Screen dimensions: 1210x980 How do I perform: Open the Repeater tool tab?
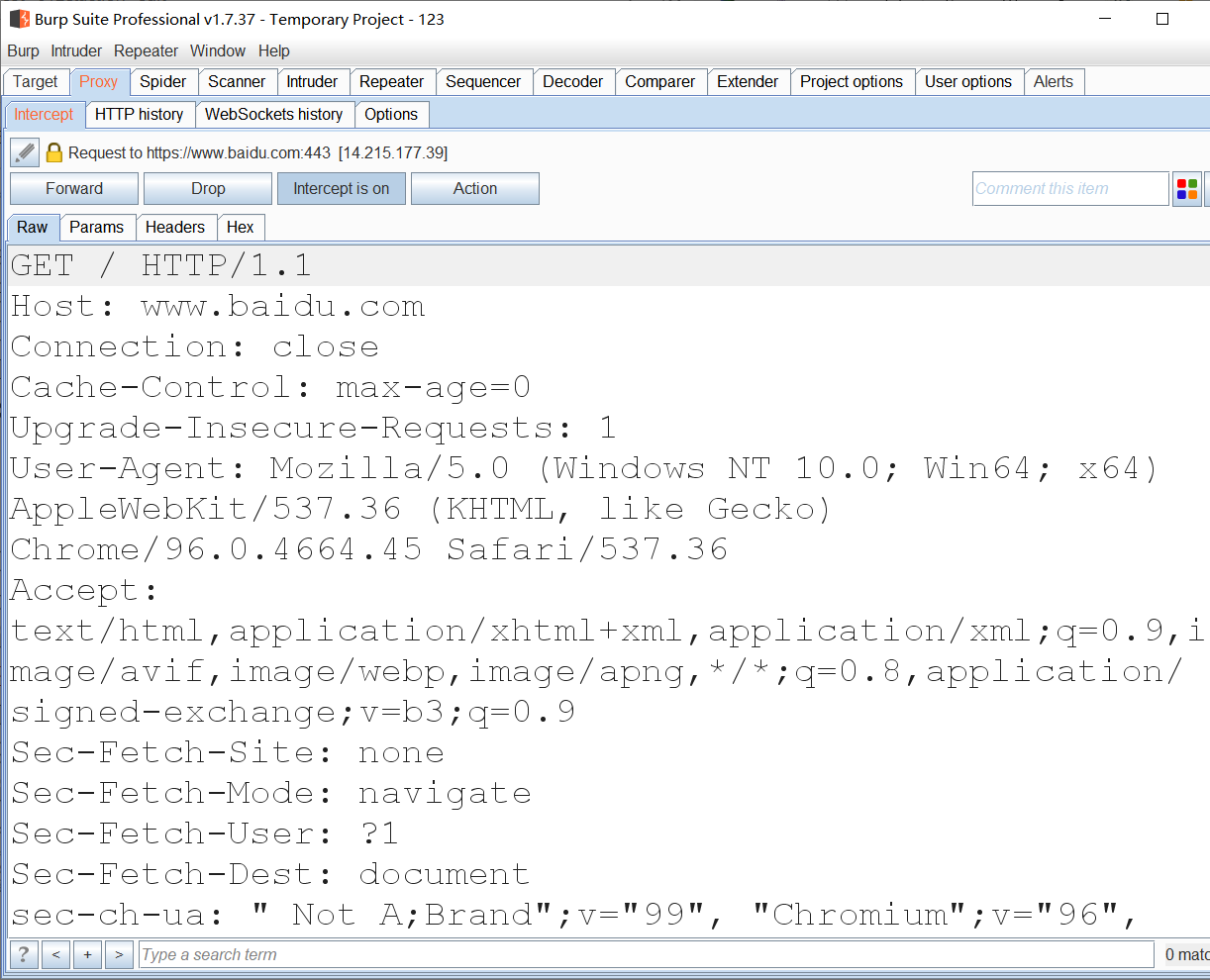tap(392, 81)
